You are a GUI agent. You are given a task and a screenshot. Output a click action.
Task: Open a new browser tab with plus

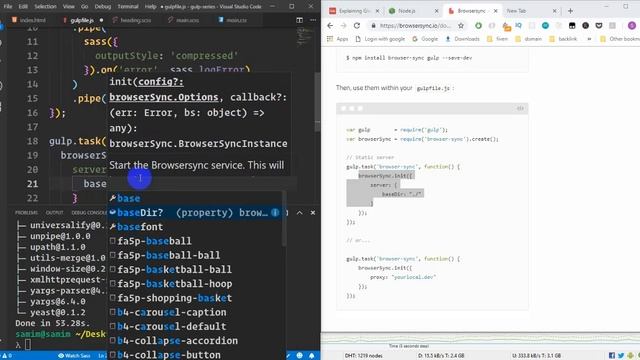click(570, 11)
